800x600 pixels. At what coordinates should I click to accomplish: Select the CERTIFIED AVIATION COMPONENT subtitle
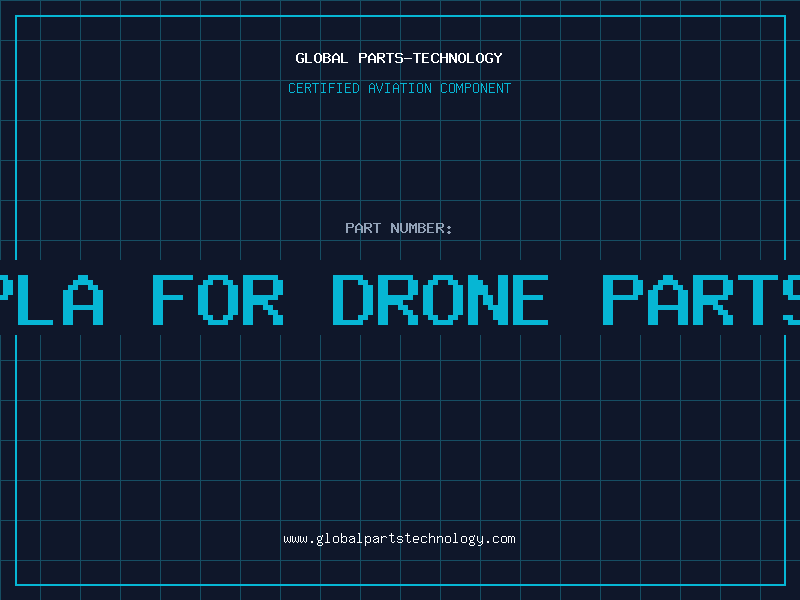pos(399,88)
